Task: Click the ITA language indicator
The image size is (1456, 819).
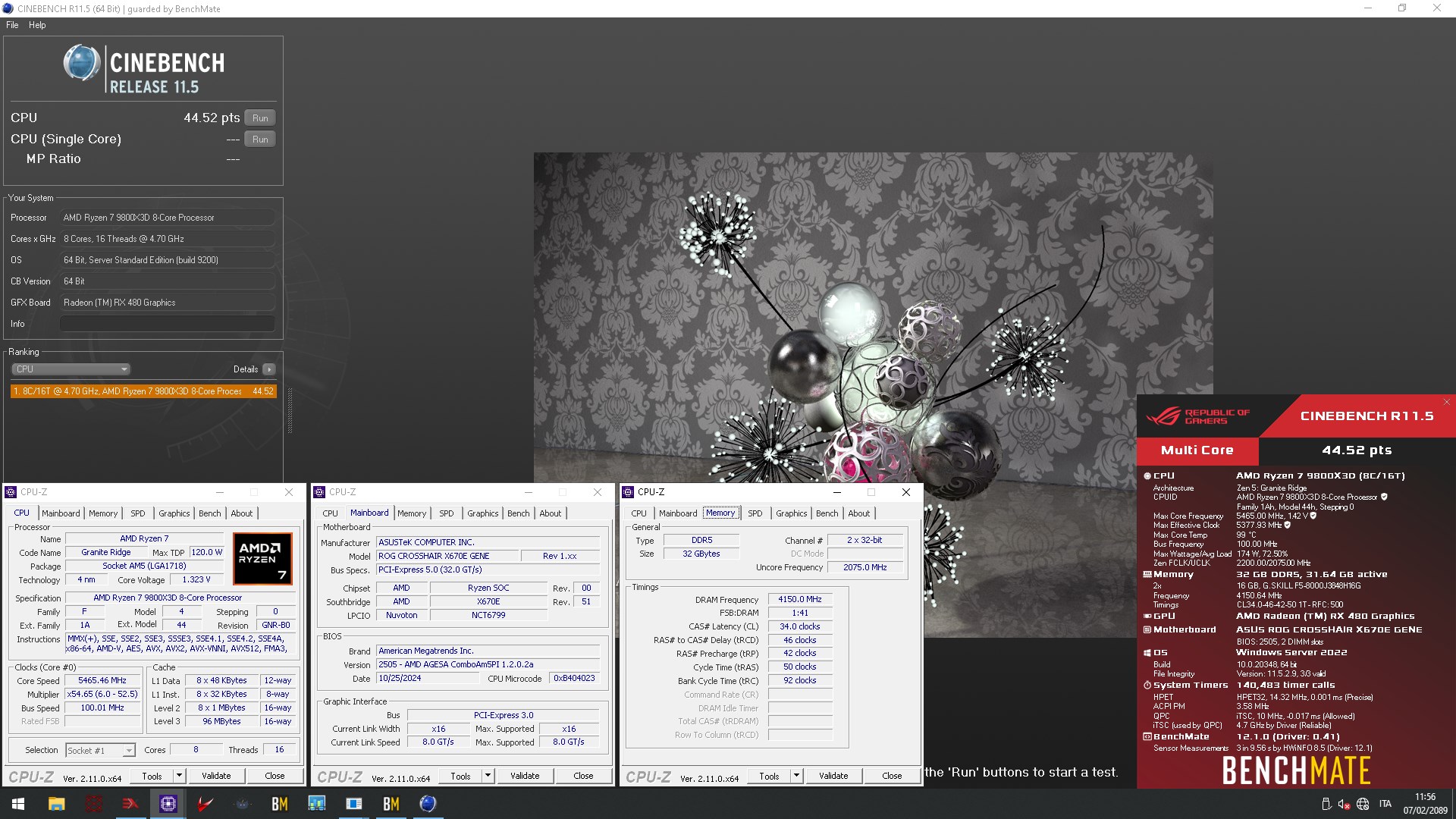Action: (1385, 804)
